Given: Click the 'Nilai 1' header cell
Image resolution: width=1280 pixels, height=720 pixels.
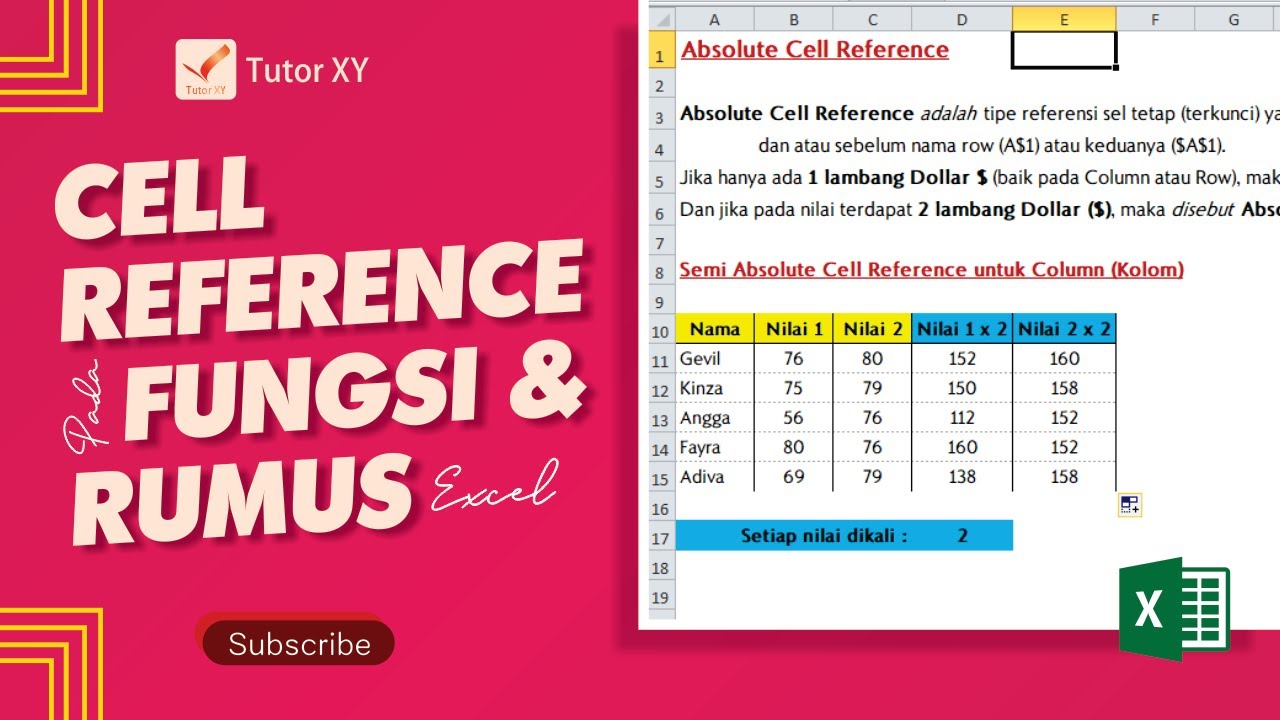Looking at the screenshot, I should click(793, 329).
